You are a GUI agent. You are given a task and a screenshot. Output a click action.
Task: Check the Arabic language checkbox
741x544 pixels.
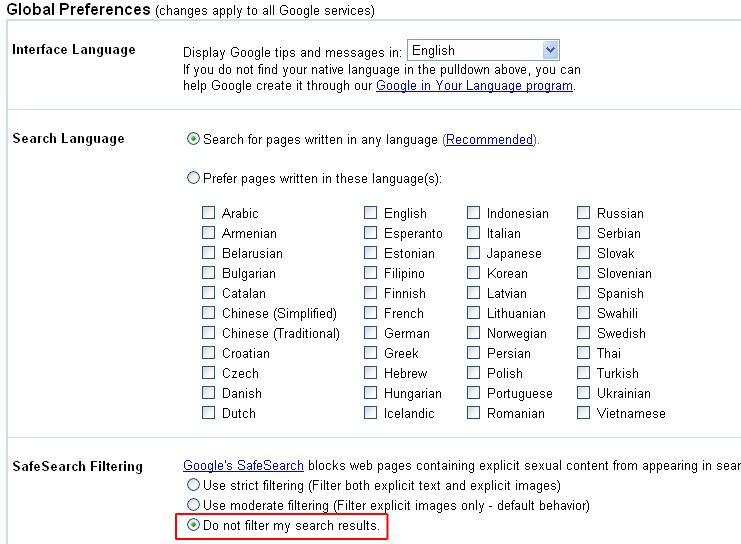(x=209, y=213)
